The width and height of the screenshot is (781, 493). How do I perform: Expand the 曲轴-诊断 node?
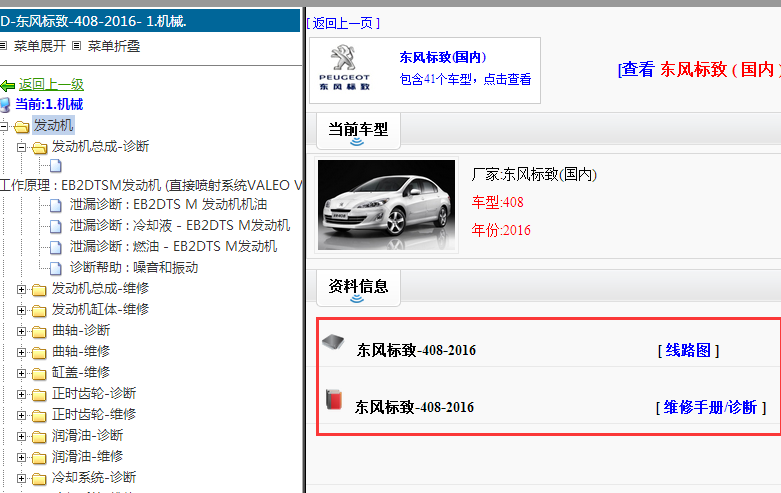[x=21, y=331]
